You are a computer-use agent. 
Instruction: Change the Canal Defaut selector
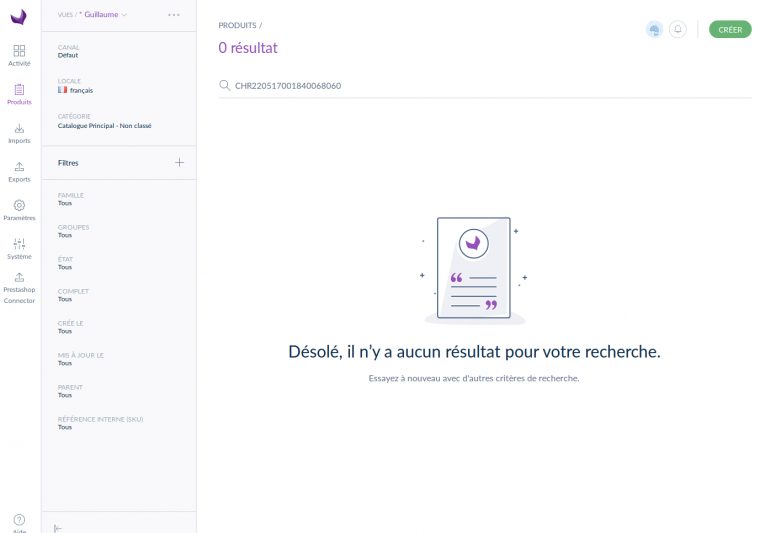(x=68, y=51)
